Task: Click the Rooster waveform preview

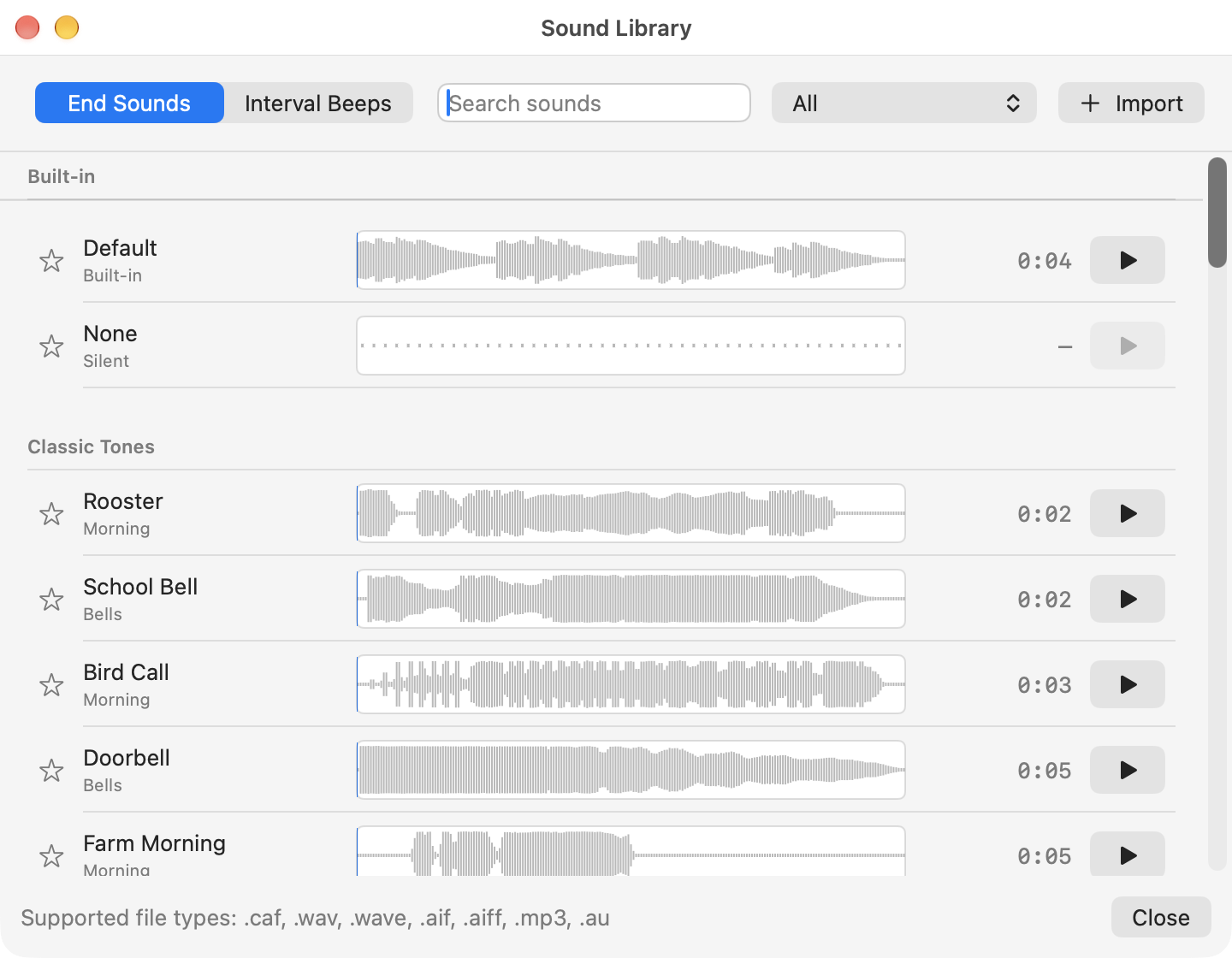Action: tap(631, 513)
